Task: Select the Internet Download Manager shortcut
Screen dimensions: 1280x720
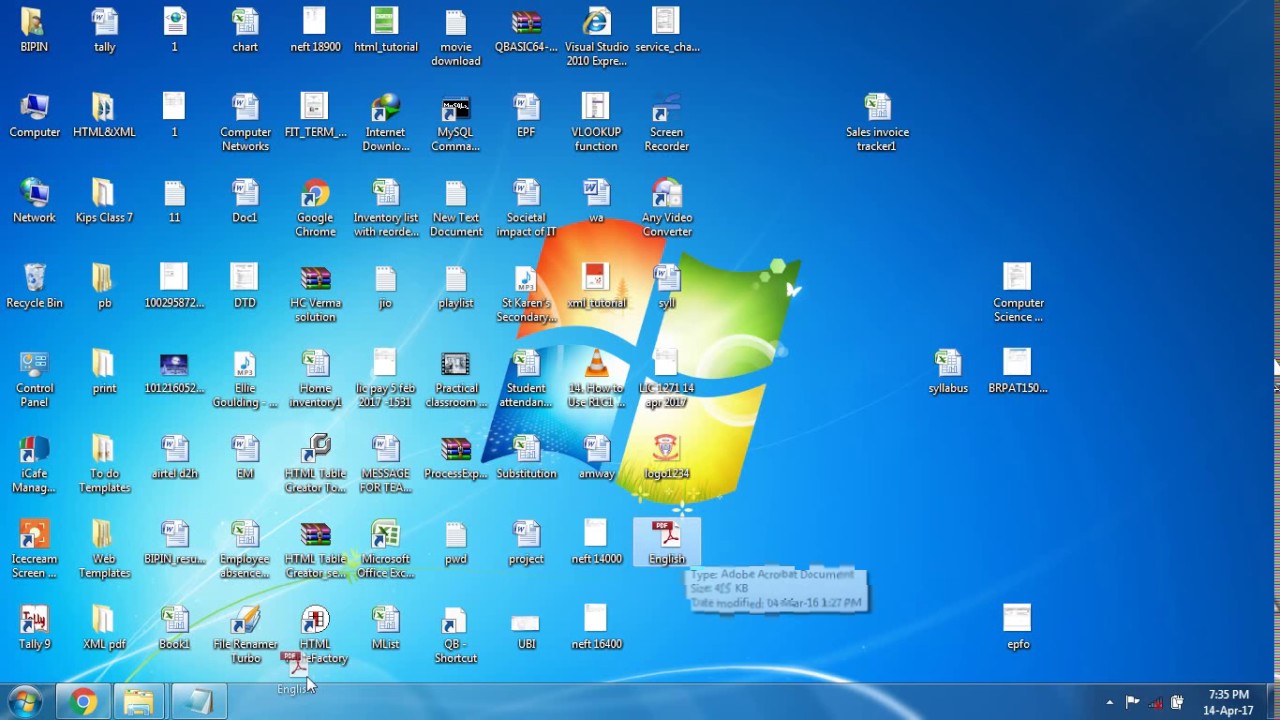Action: click(x=385, y=107)
